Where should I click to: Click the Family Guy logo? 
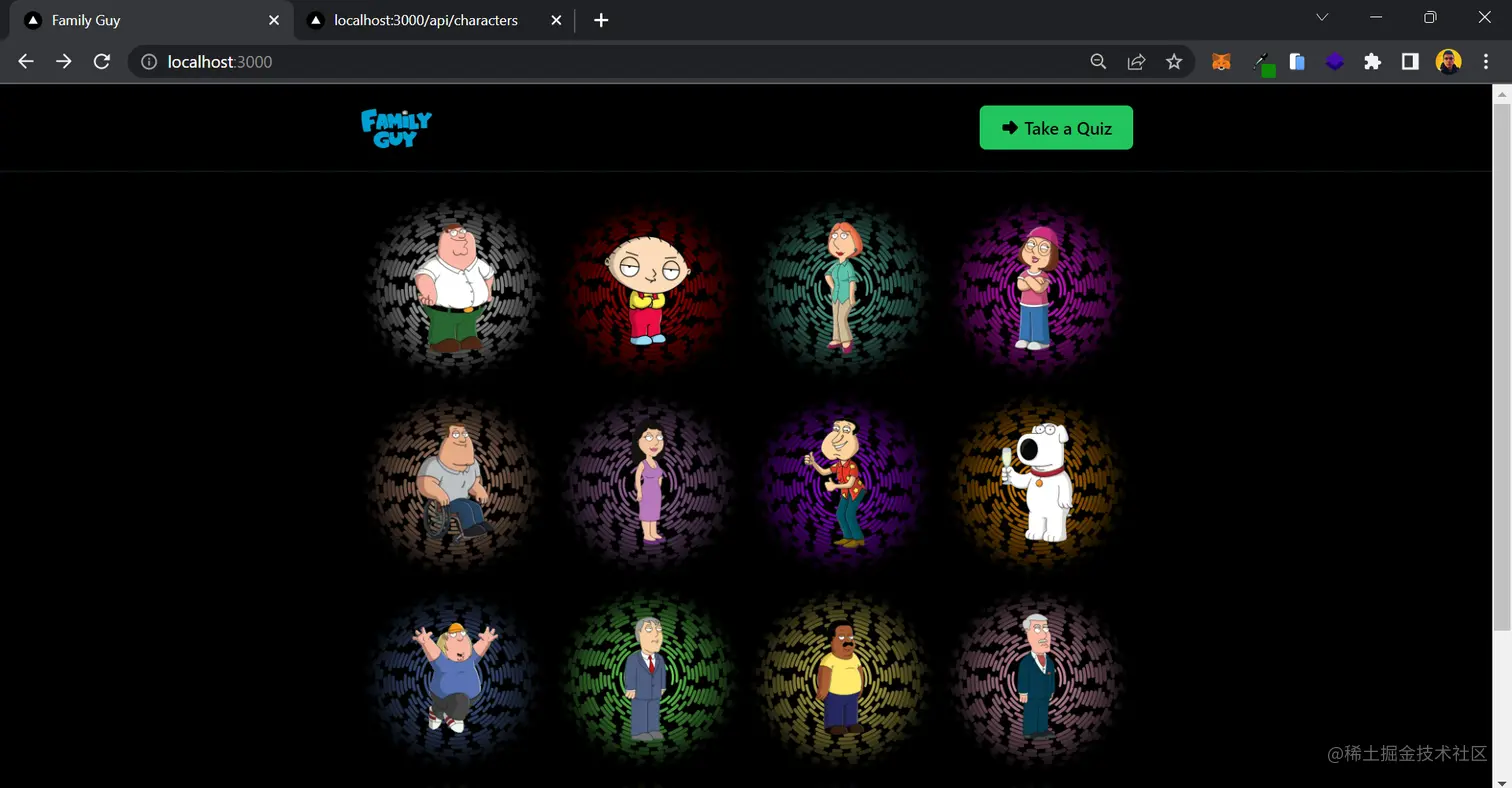point(397,128)
